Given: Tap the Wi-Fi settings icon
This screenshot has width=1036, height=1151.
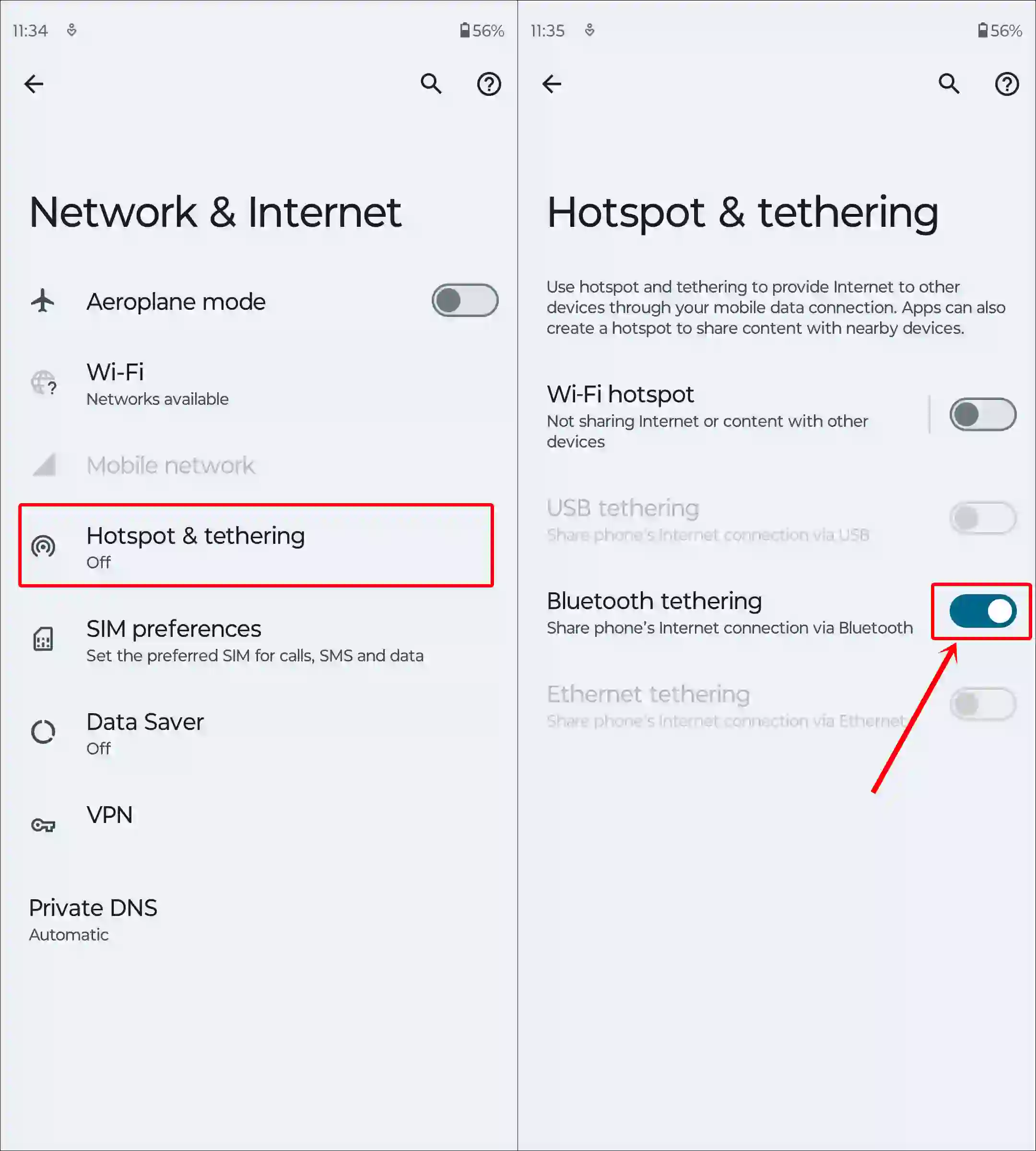Looking at the screenshot, I should coord(45,383).
